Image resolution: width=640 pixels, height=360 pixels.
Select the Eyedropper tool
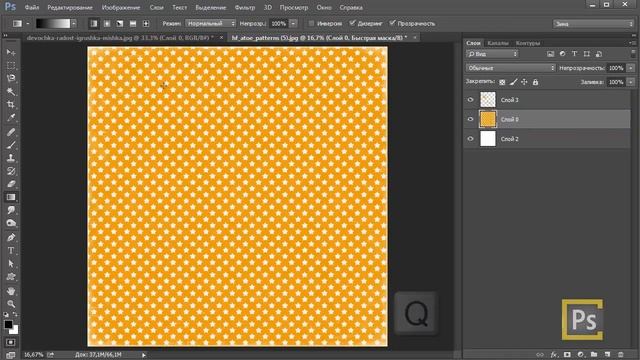pos(11,118)
